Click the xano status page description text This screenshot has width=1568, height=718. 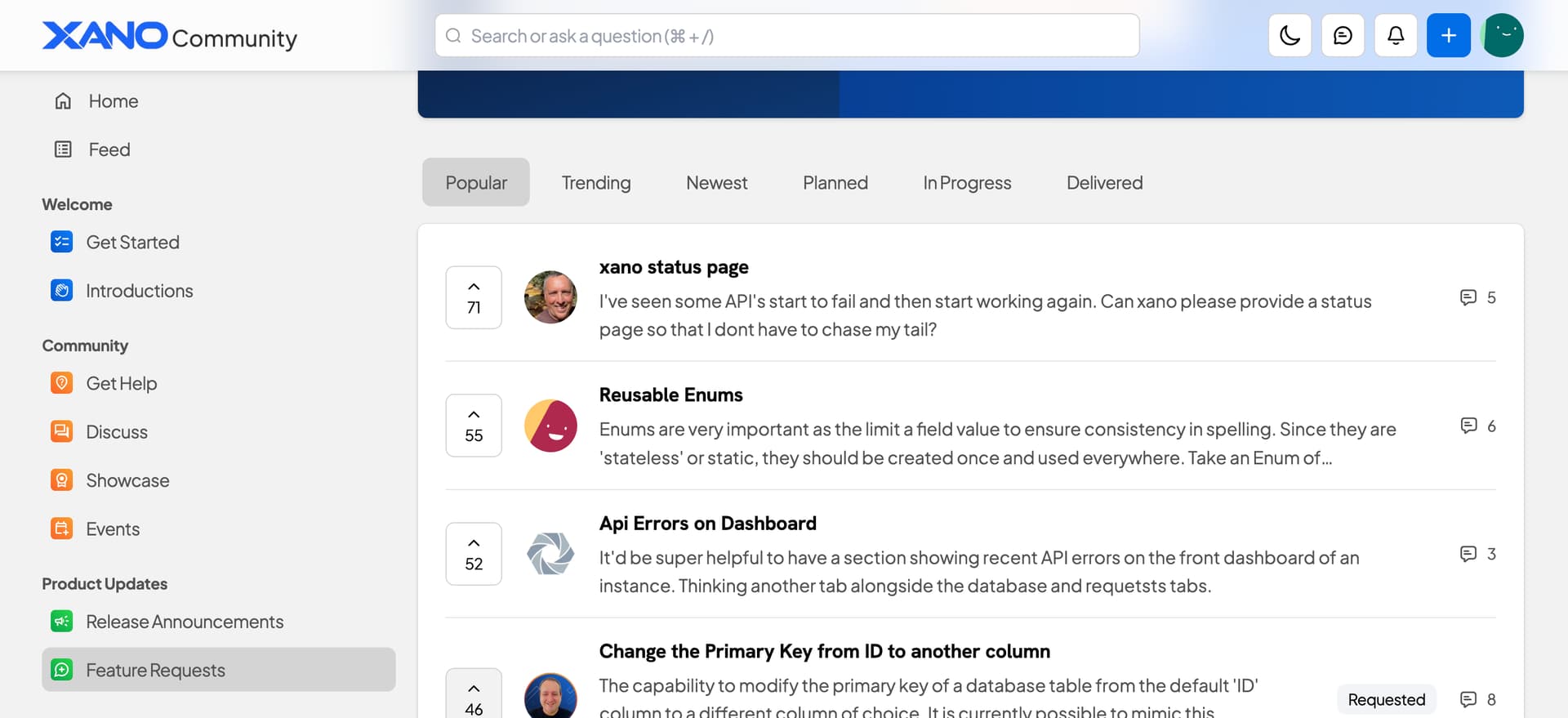[x=986, y=315]
